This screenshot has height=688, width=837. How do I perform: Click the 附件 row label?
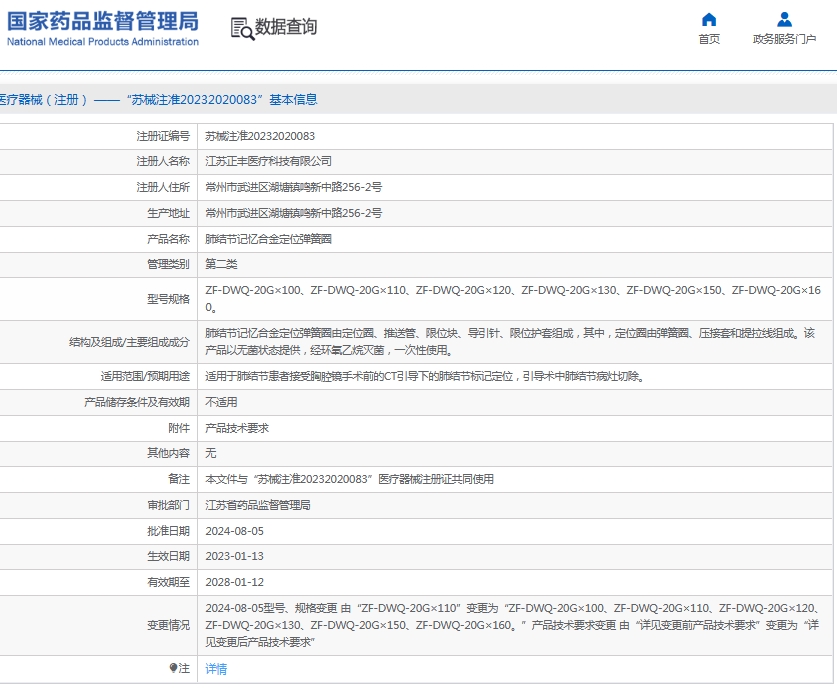[x=179, y=429]
